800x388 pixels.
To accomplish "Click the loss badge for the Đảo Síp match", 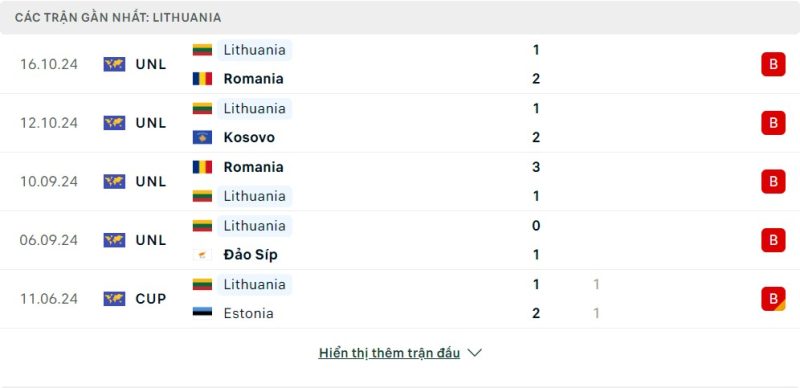I will point(773,240).
